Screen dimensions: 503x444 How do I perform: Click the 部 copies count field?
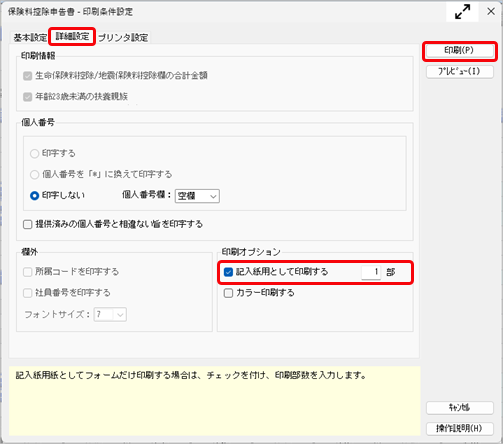pyautogui.click(x=371, y=272)
